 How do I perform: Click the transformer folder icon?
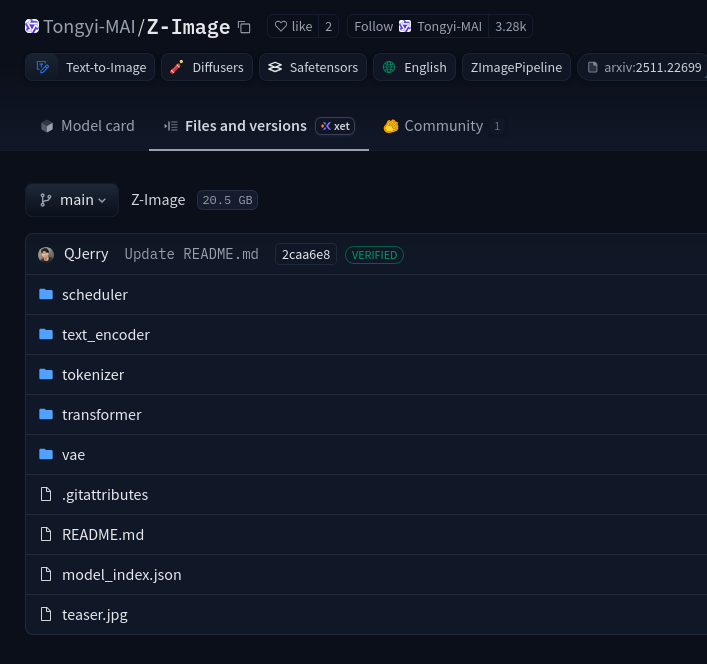click(x=46, y=414)
